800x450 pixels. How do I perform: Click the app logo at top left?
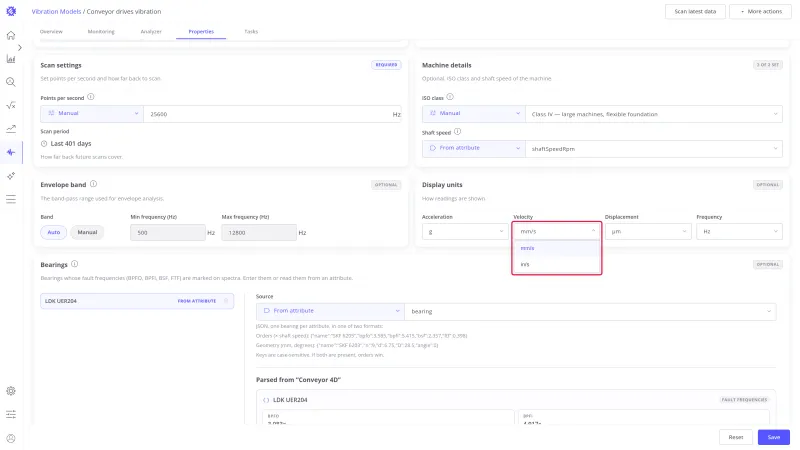(x=11, y=11)
